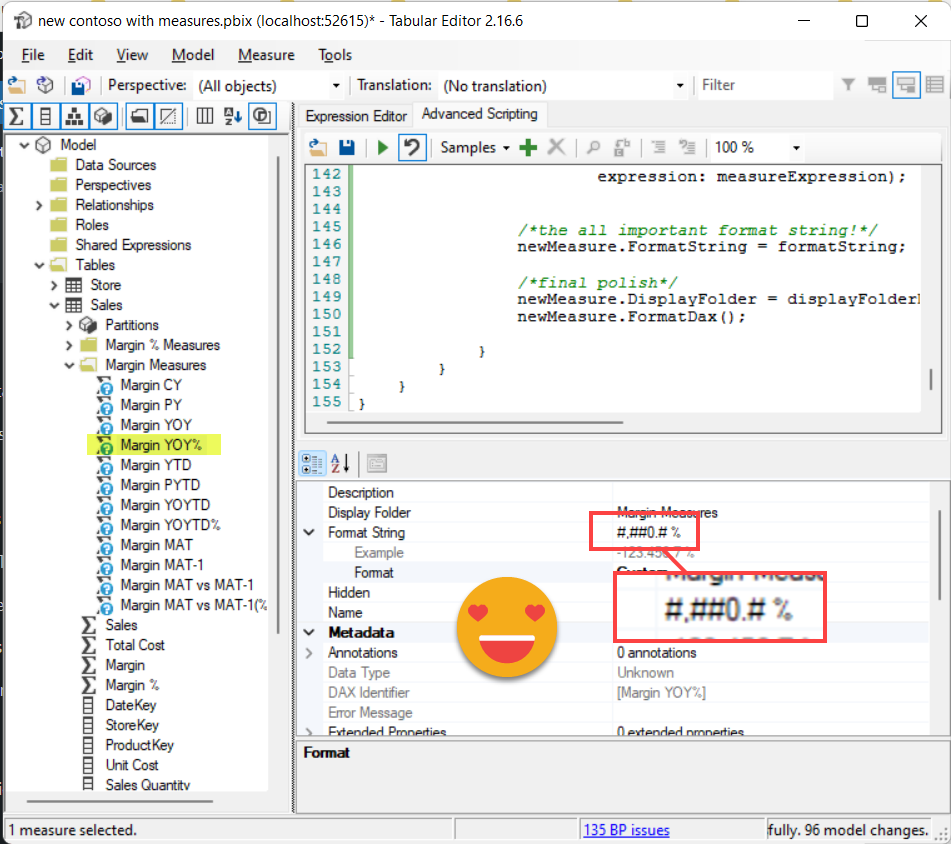This screenshot has width=951, height=844.
Task: Sort the tree alphabetically with the A-Z toolbar icon
Action: tap(233, 116)
